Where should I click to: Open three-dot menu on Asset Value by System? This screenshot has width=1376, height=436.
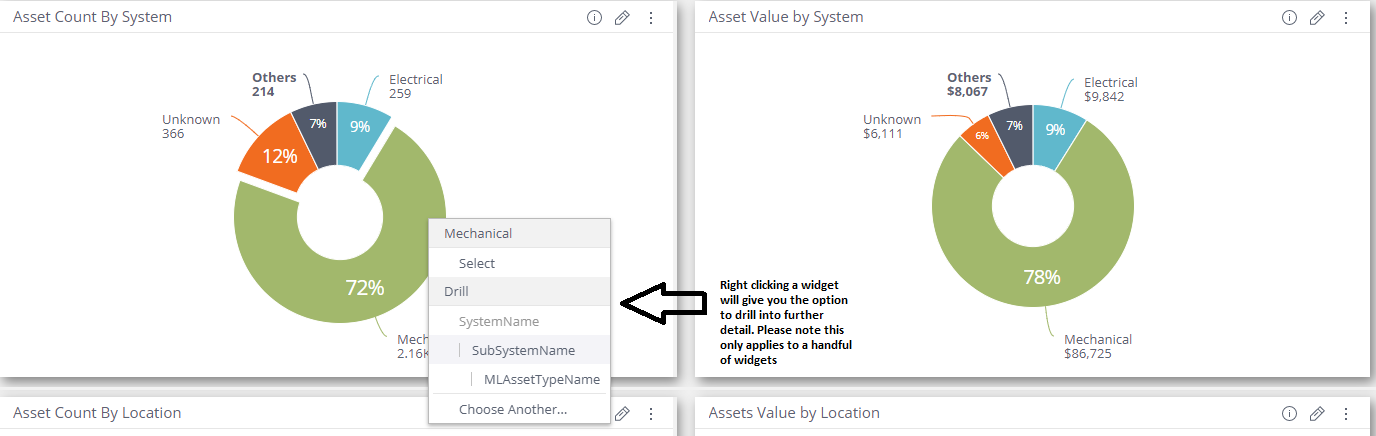coord(1346,17)
